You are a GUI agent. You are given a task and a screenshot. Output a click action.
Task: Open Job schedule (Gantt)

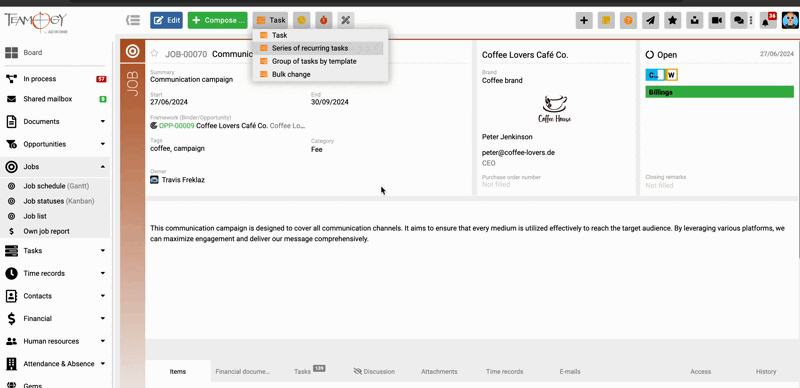[54, 186]
